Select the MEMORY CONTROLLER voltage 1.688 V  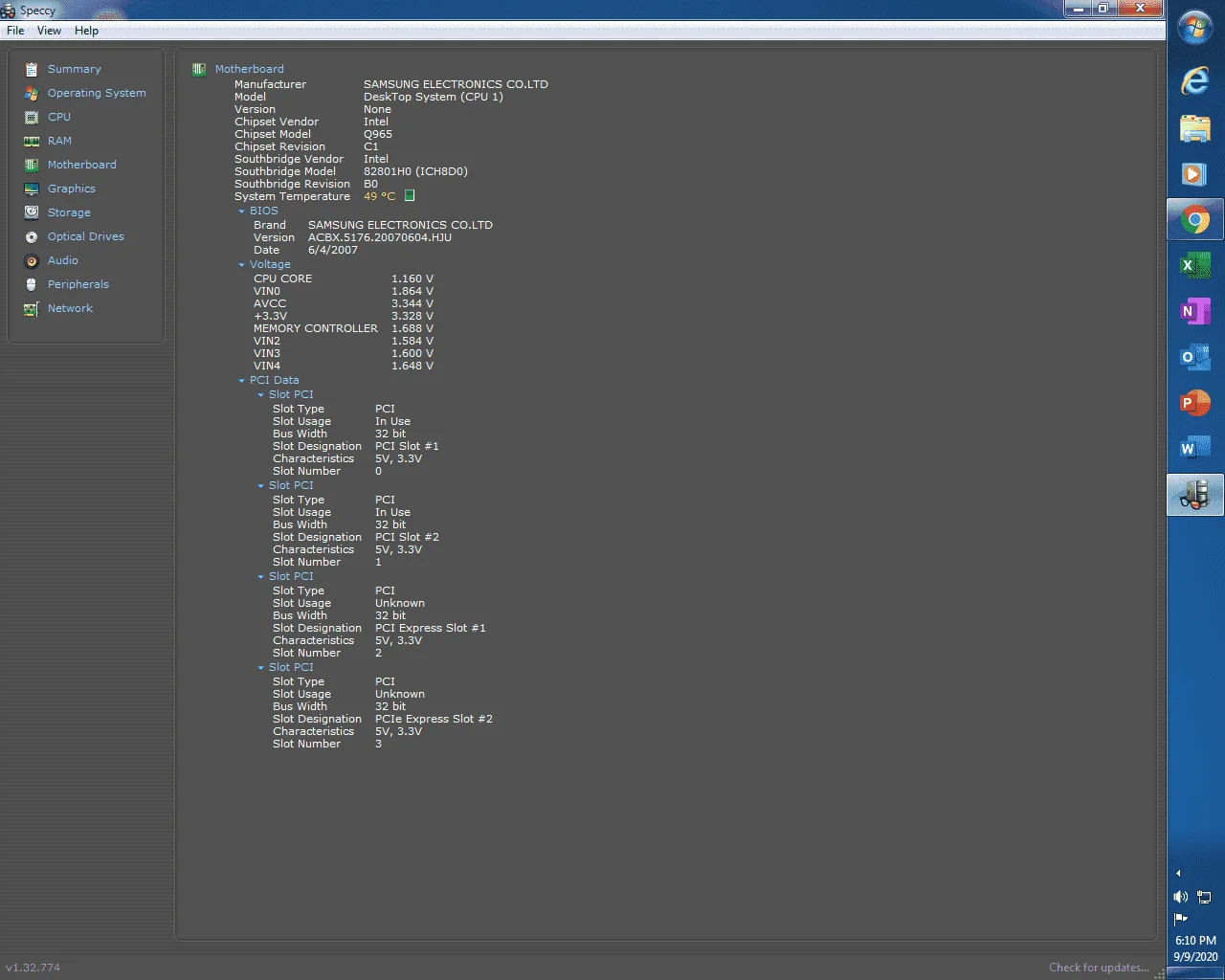pos(412,328)
